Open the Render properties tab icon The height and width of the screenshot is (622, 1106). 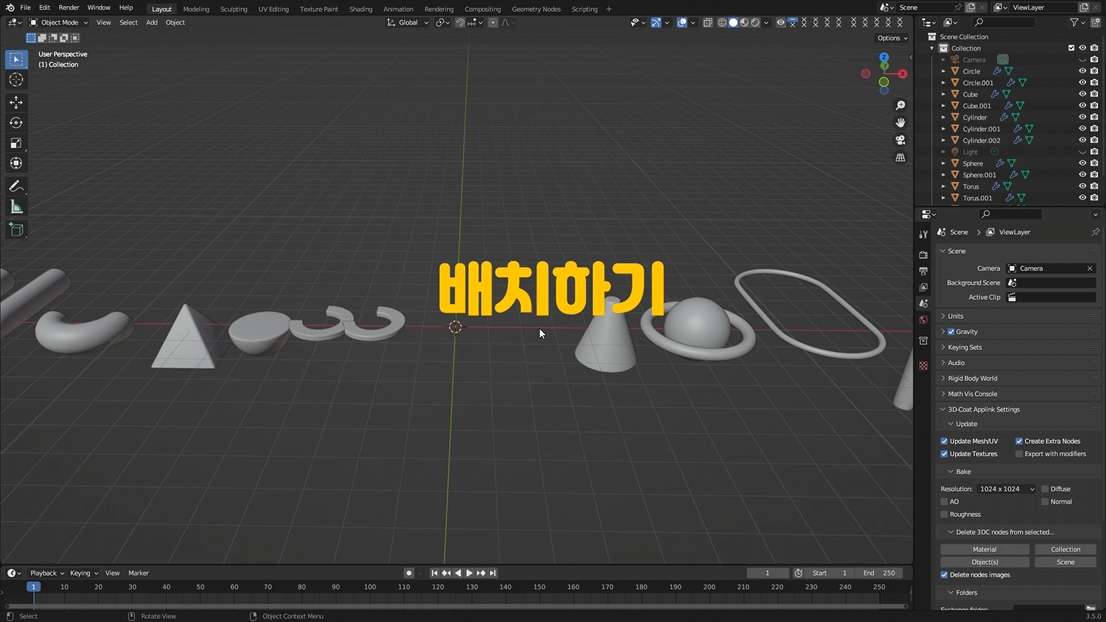923,255
